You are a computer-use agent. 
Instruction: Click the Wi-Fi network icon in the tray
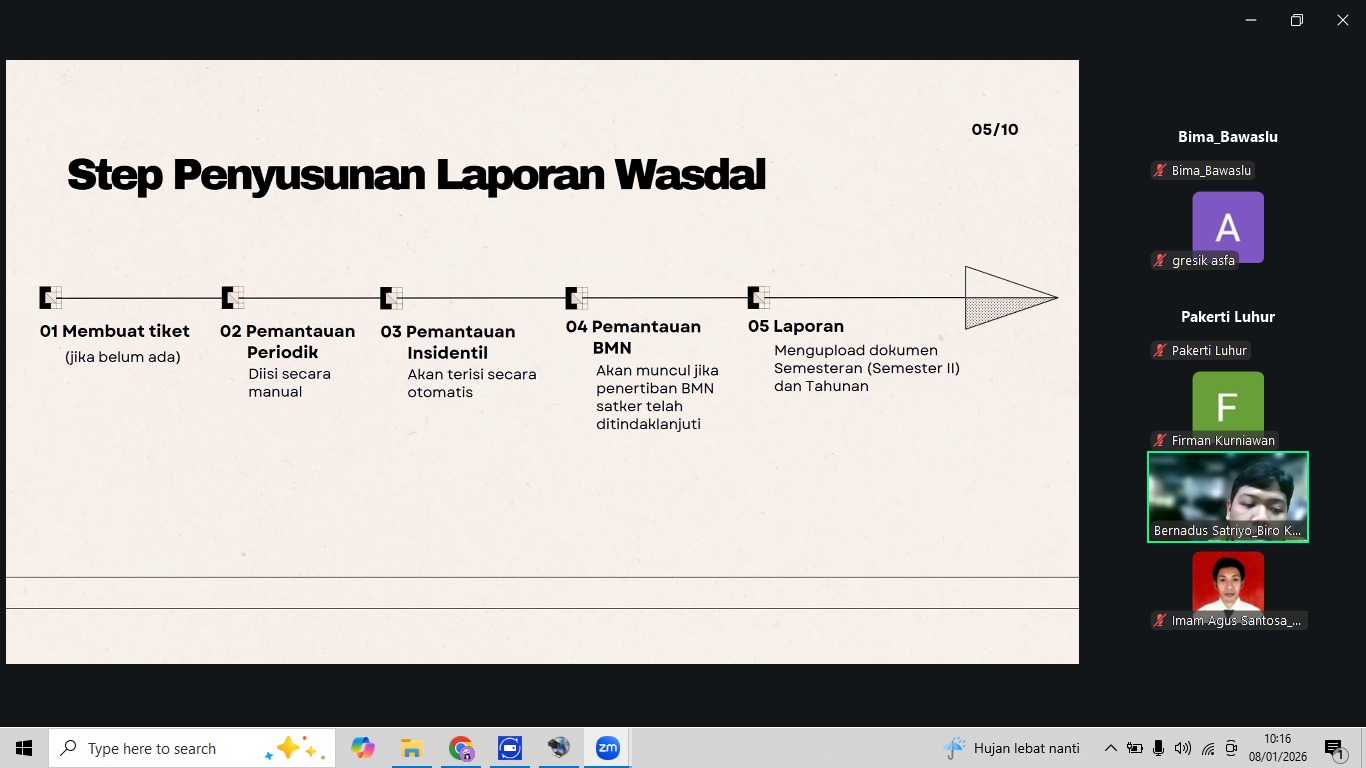[x=1208, y=748]
